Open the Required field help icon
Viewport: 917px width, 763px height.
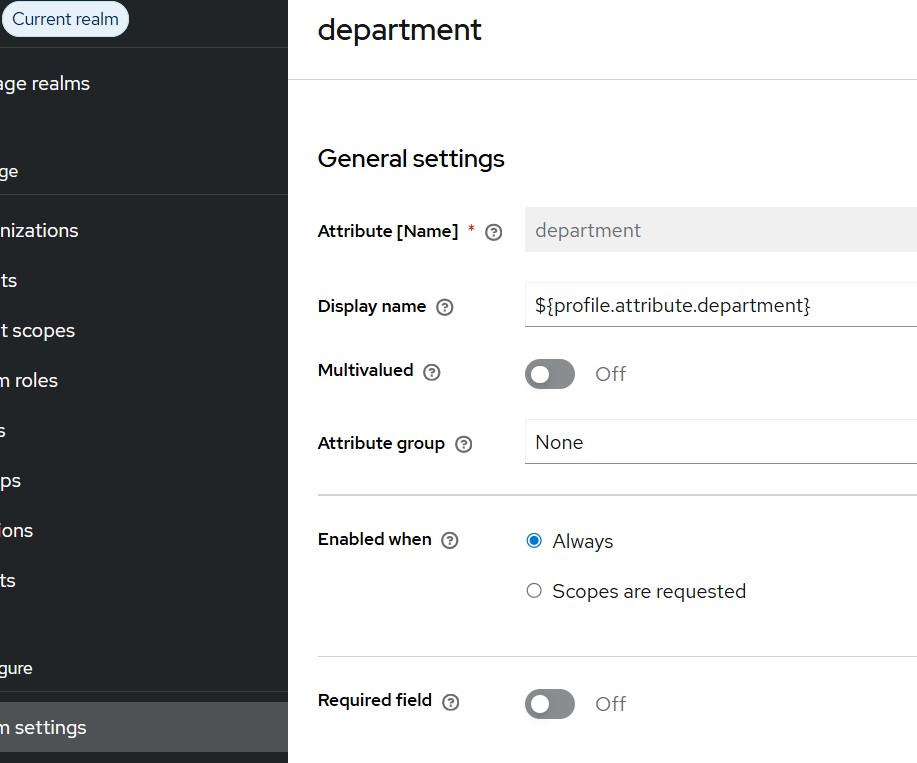(451, 702)
